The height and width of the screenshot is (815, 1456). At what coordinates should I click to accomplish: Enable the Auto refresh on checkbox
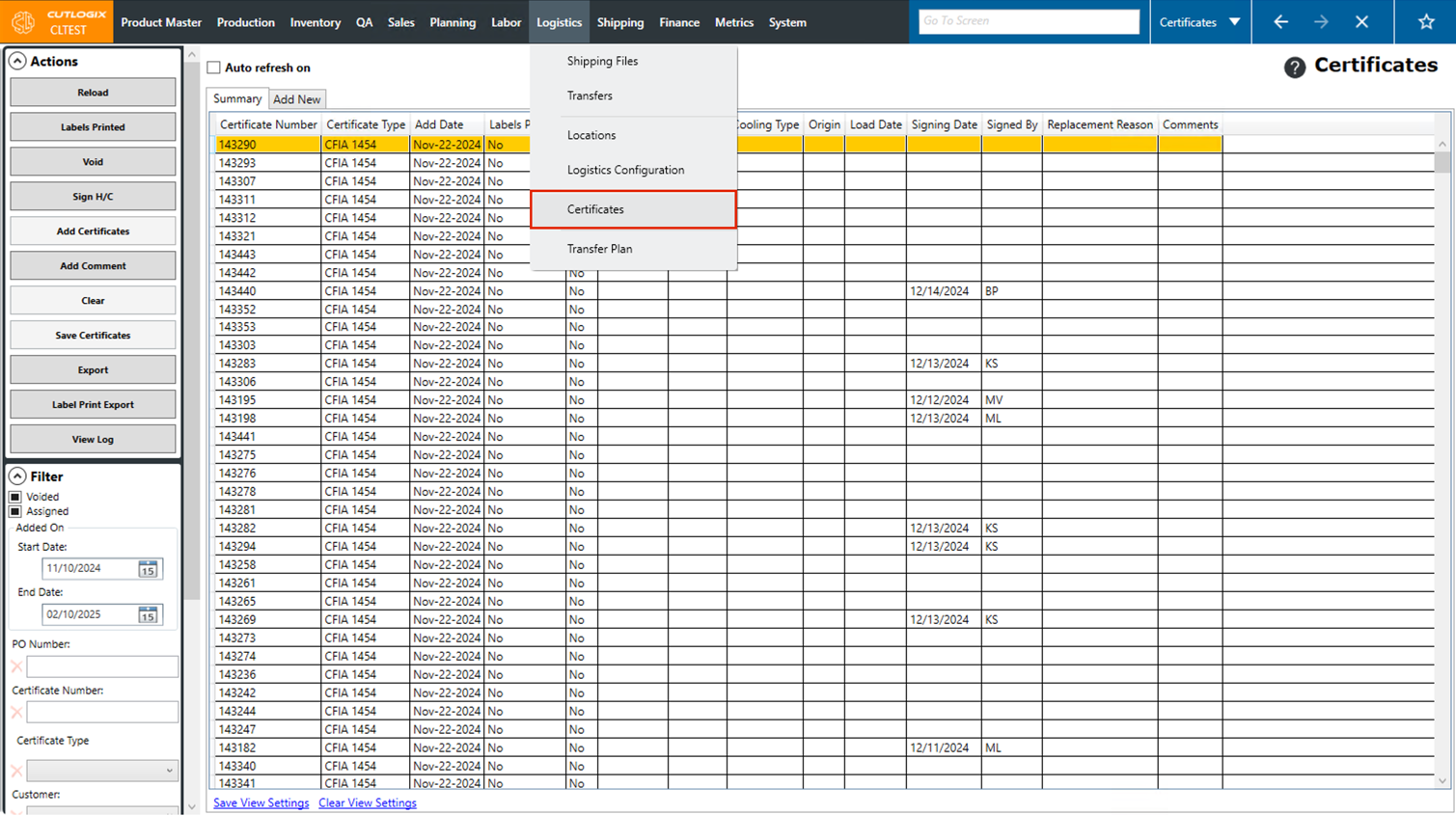pos(214,68)
